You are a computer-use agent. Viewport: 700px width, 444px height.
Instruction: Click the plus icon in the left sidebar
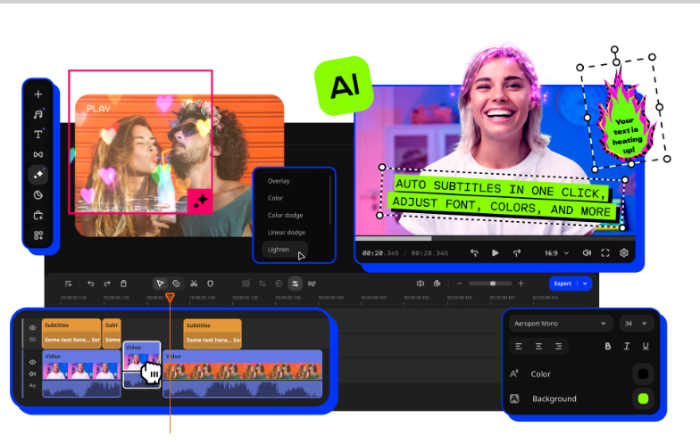point(38,94)
